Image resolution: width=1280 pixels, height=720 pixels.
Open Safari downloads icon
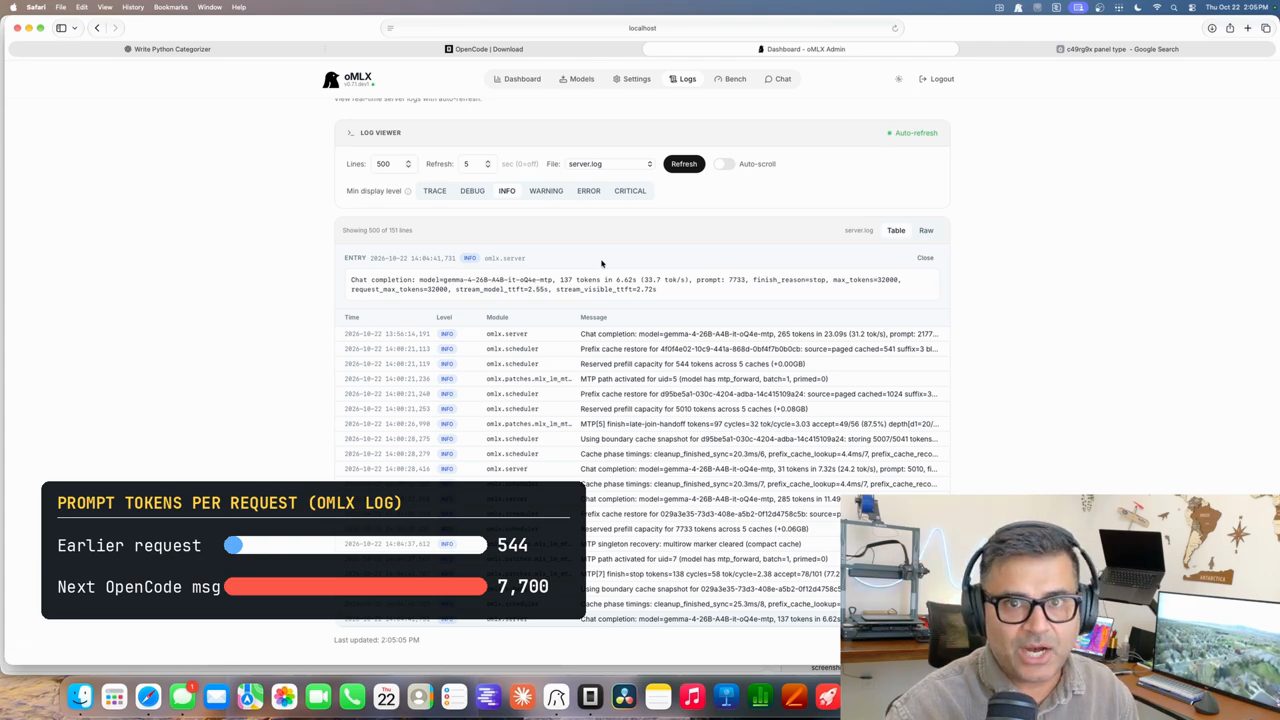pyautogui.click(x=1212, y=28)
